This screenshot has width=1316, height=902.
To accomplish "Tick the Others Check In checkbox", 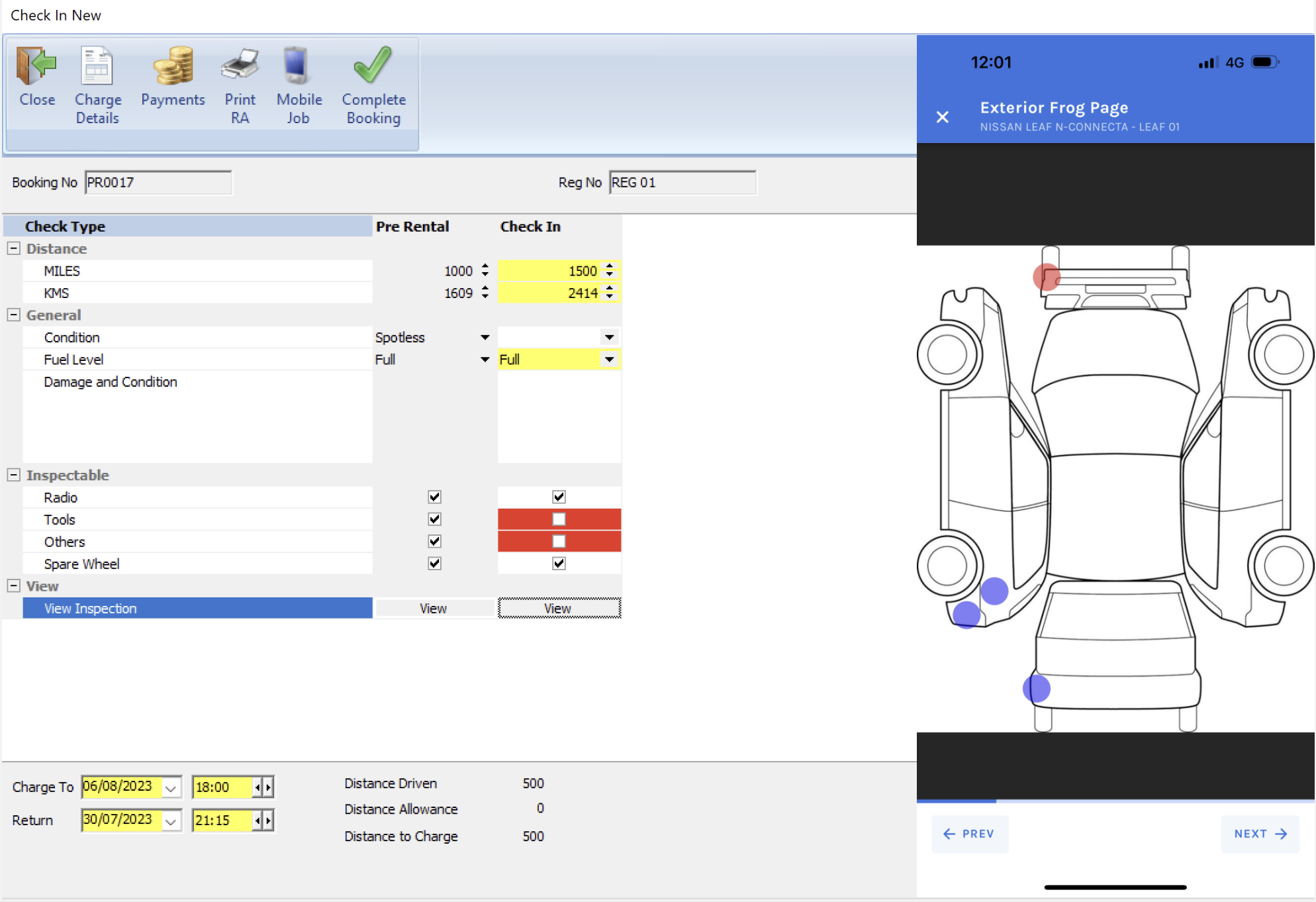I will 559,541.
